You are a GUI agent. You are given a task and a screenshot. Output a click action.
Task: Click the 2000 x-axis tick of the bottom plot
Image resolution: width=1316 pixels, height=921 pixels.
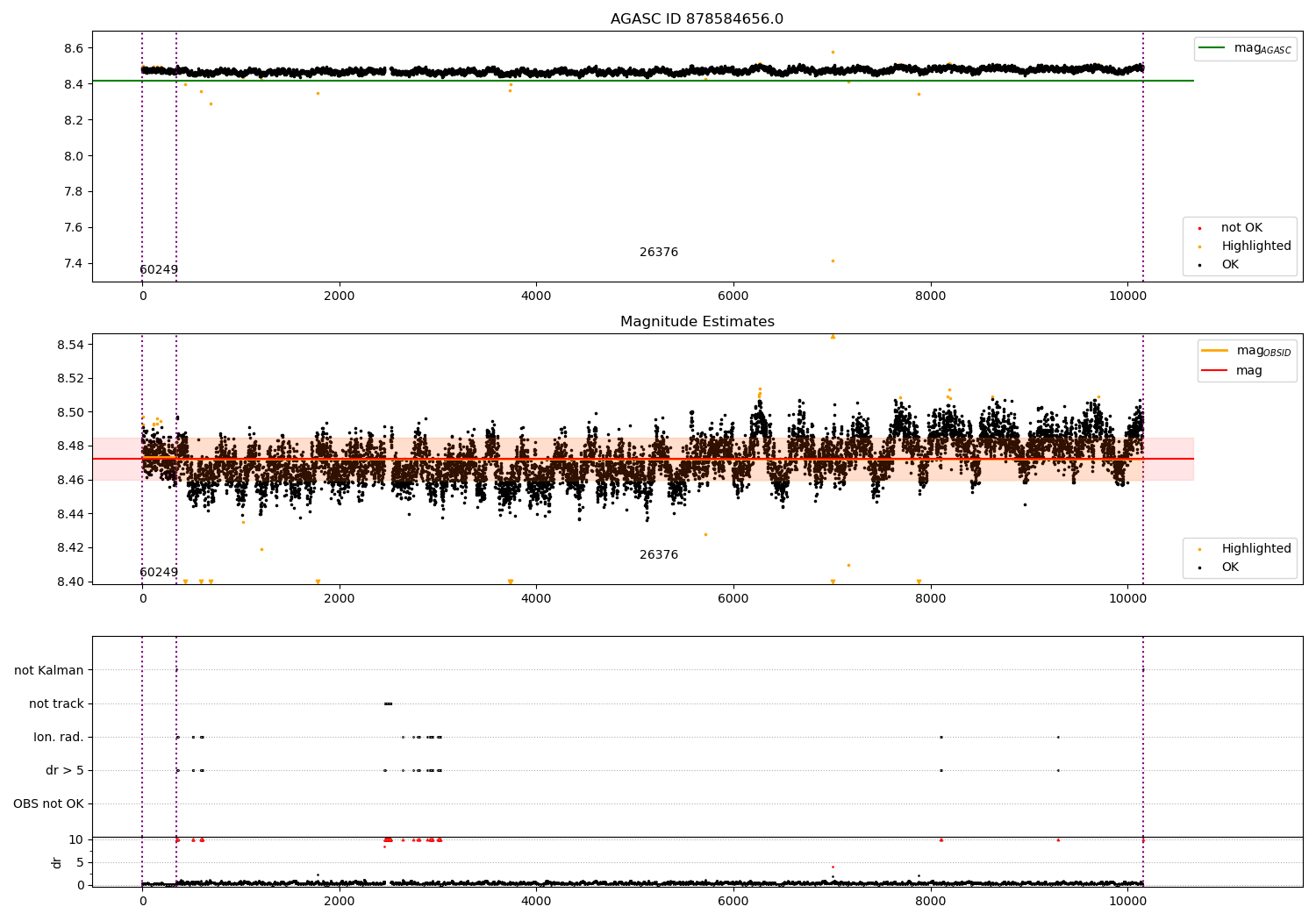point(340,901)
